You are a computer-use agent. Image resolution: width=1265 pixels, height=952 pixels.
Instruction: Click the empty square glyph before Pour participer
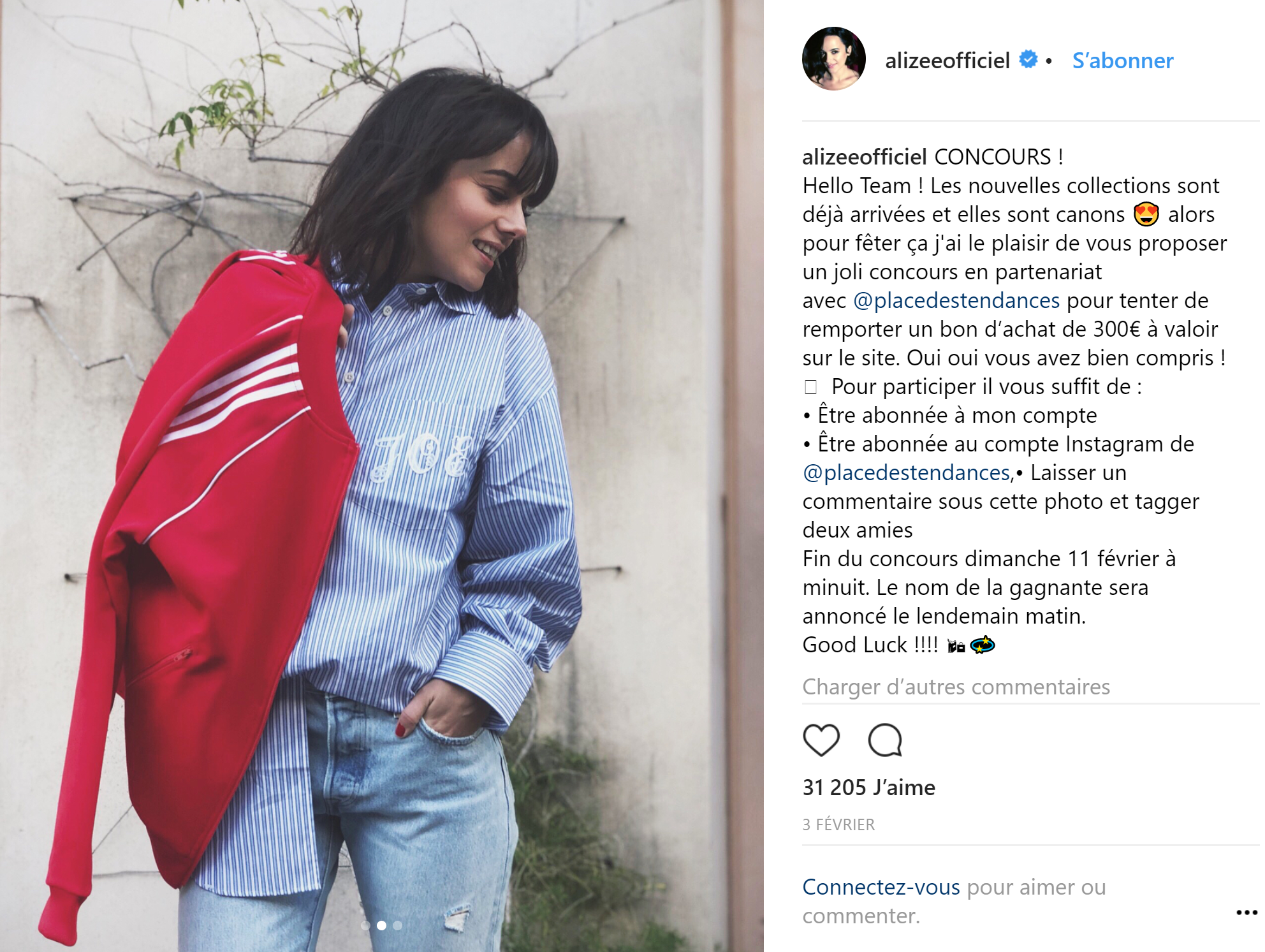pos(810,386)
